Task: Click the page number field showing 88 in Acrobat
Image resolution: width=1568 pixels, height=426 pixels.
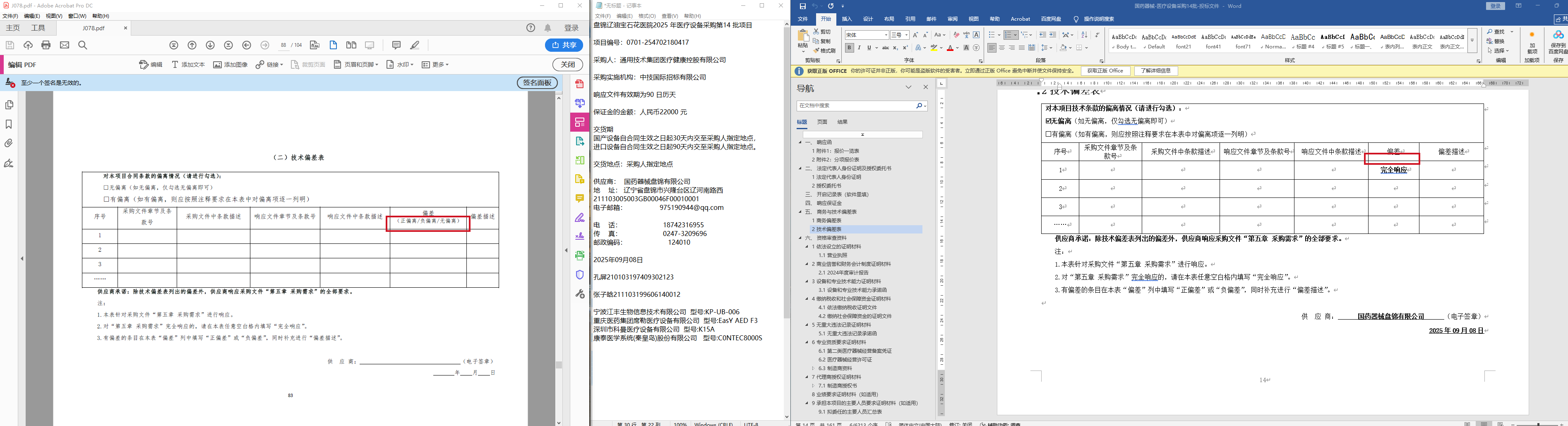Action: pos(283,45)
